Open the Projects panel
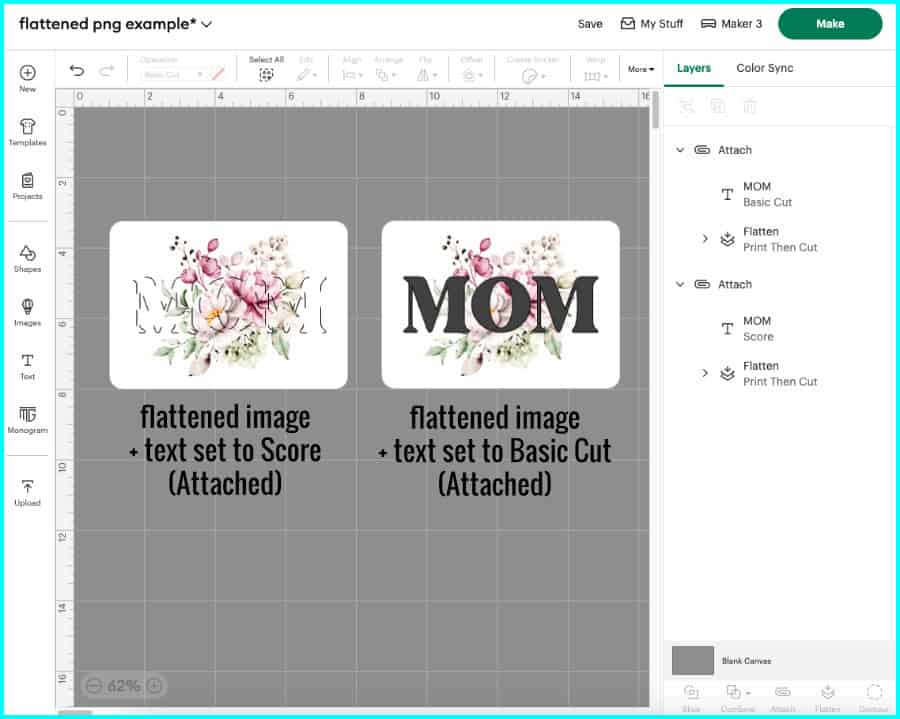 pyautogui.click(x=28, y=185)
